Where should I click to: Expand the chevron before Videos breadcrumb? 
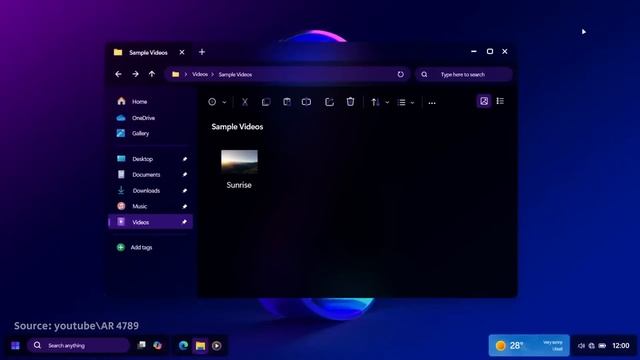pyautogui.click(x=186, y=74)
